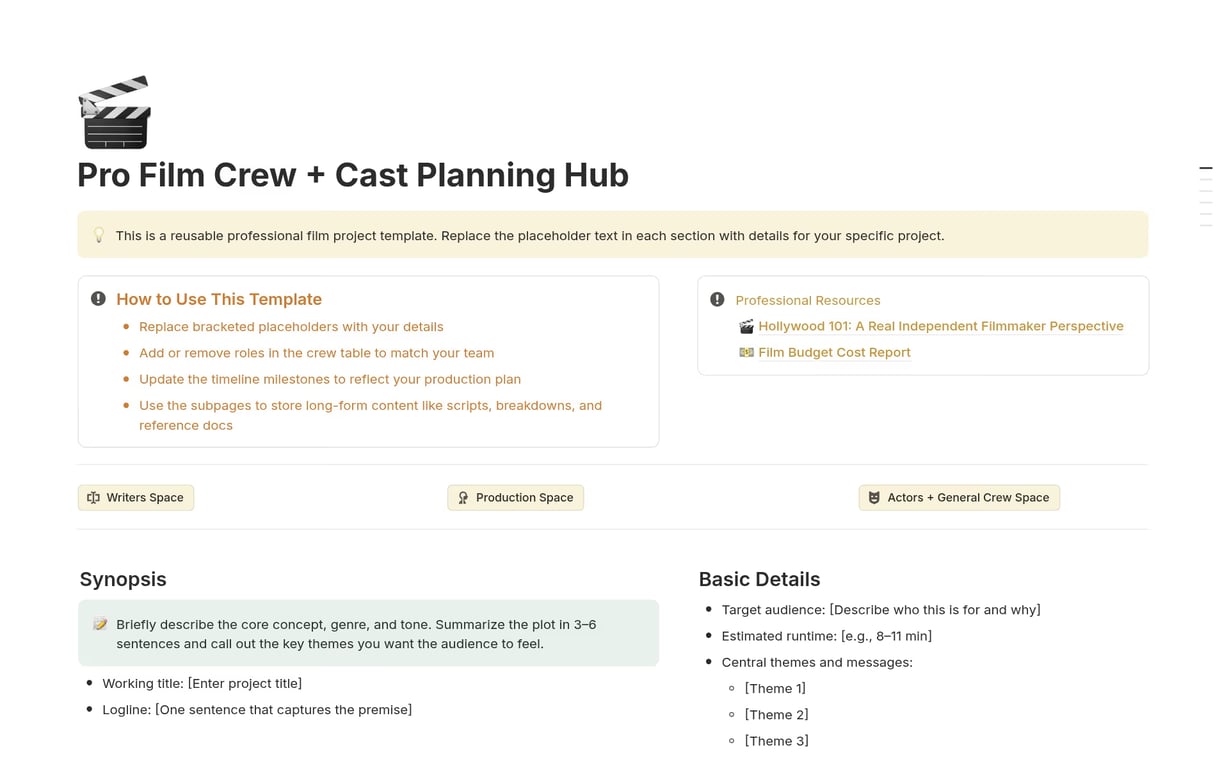Select the Synopsis heading
1229x768 pixels.
[123, 579]
